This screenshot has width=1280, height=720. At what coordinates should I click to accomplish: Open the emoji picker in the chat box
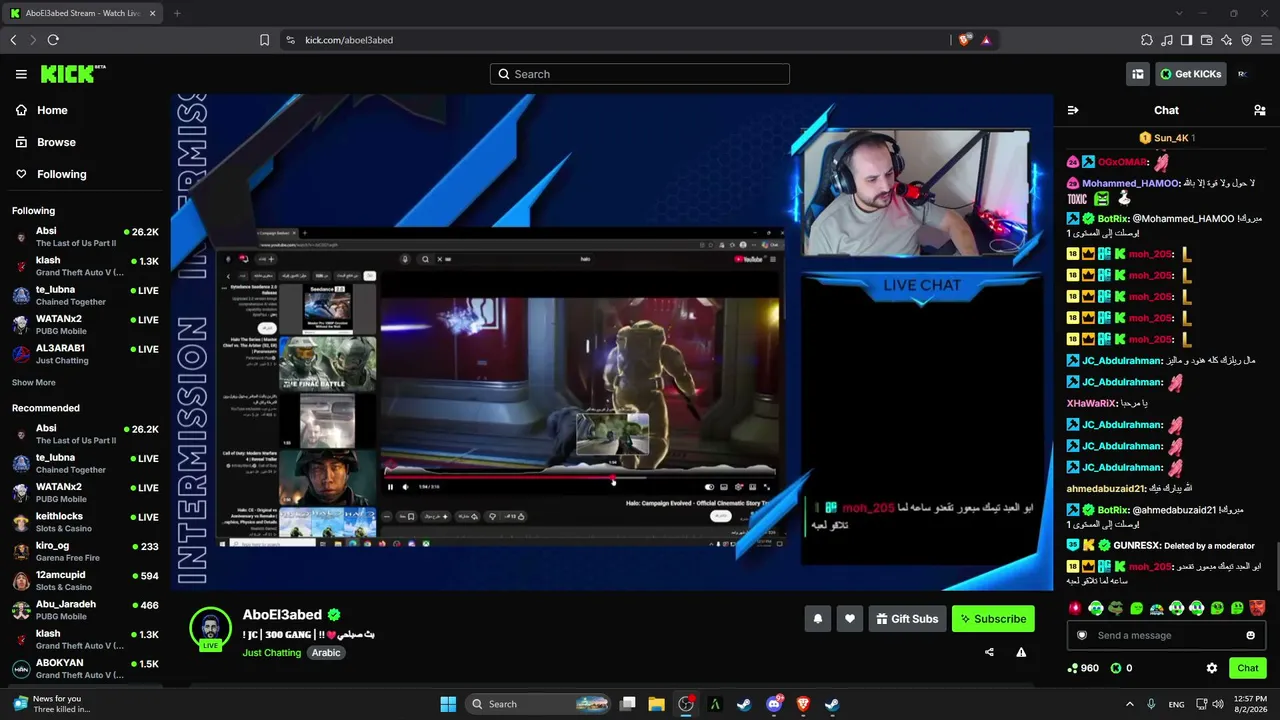click(1250, 635)
